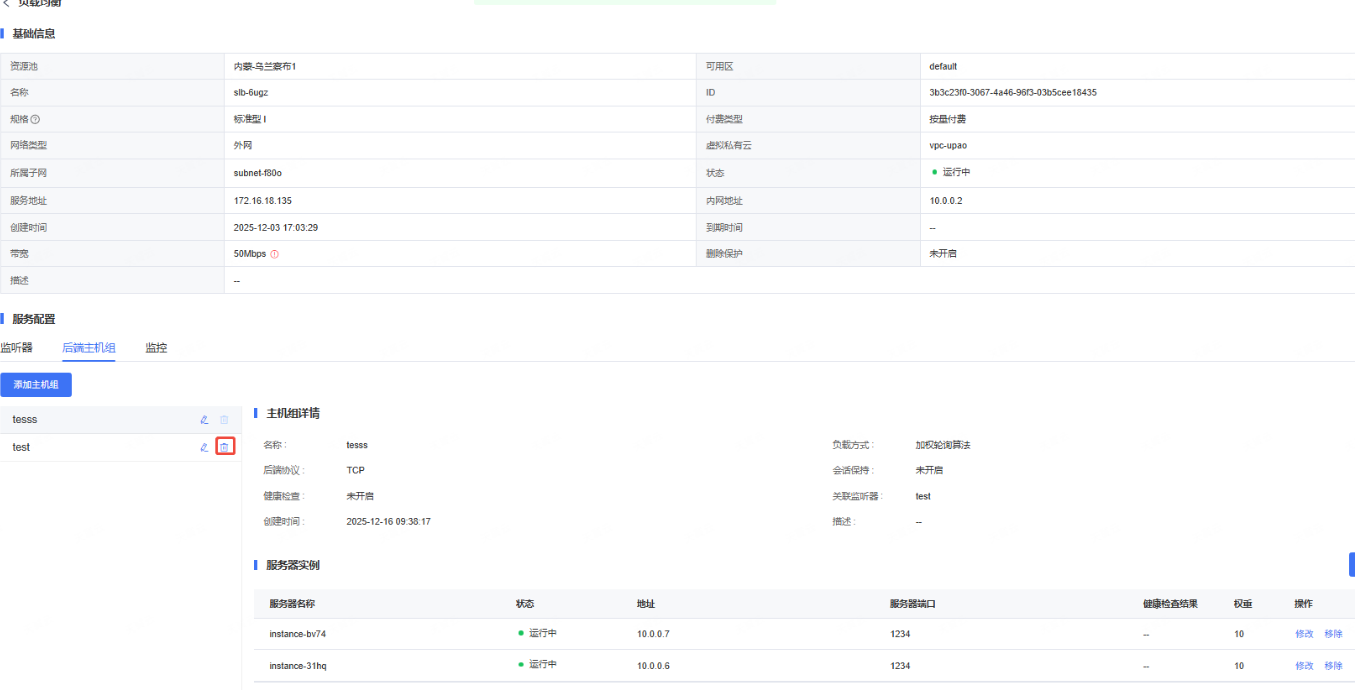The width and height of the screenshot is (1355, 699).
Task: Click the weight 10 of instance-bv74
Action: 1239,634
